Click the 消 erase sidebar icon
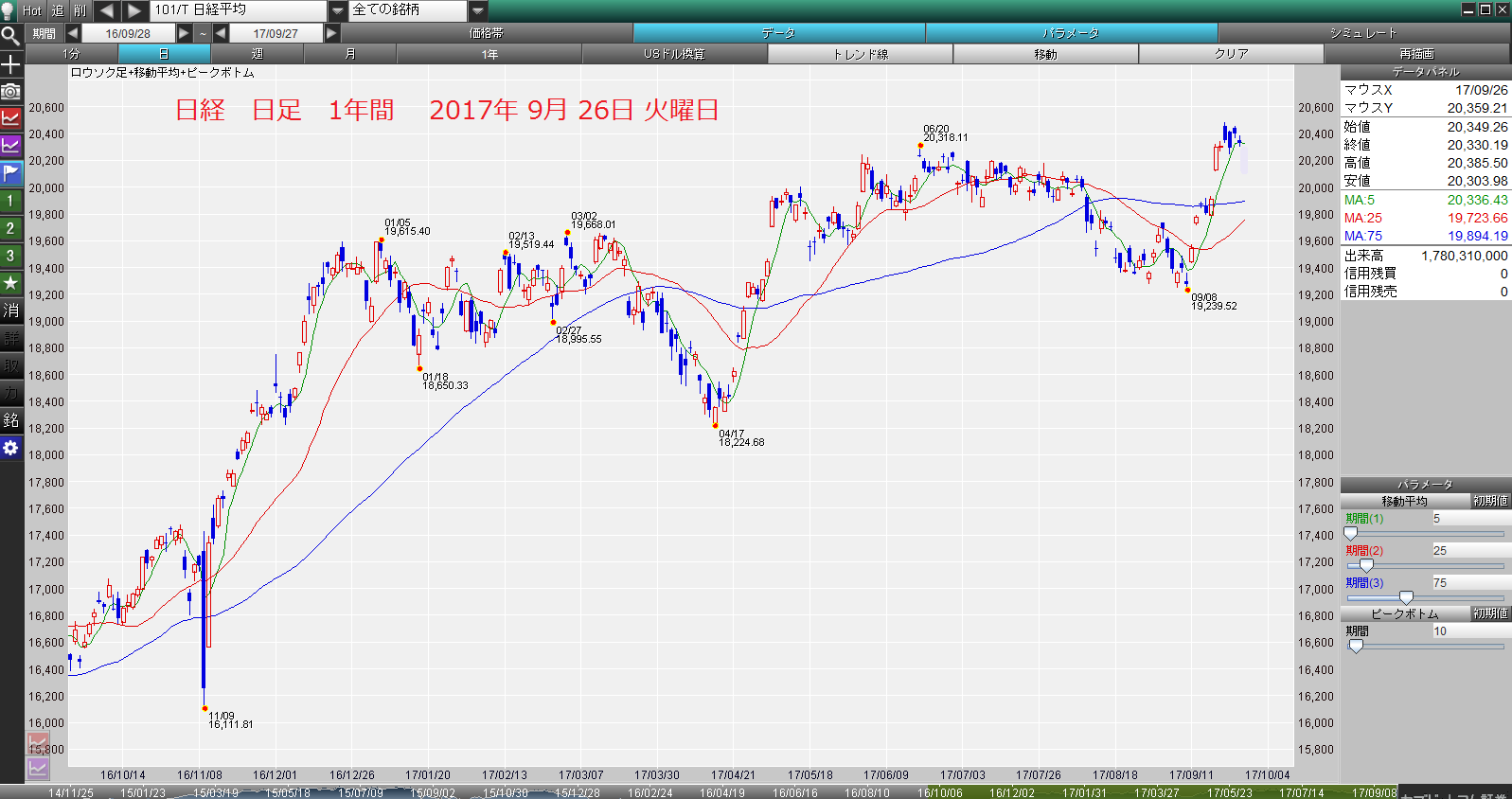Viewport: 1512px width, 799px height. [x=10, y=311]
